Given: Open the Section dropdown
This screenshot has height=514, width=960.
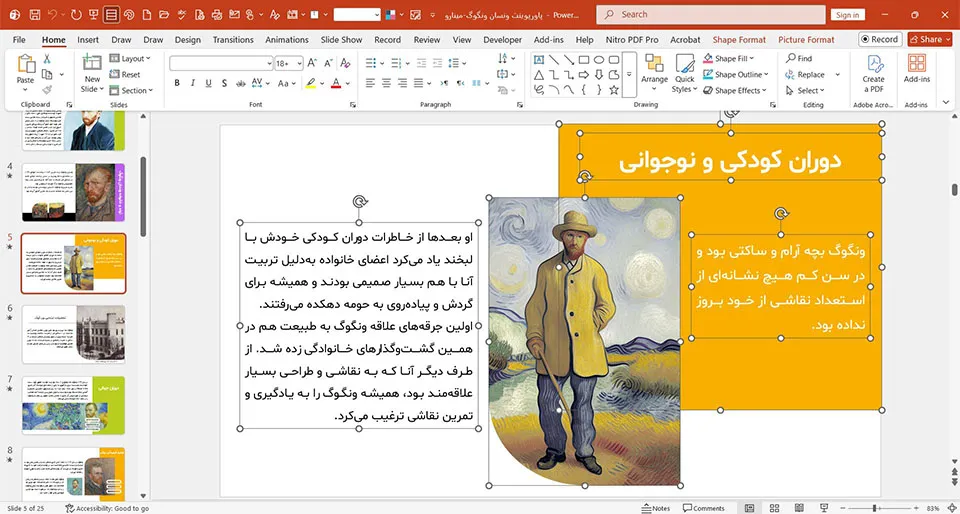Looking at the screenshot, I should [x=131, y=90].
